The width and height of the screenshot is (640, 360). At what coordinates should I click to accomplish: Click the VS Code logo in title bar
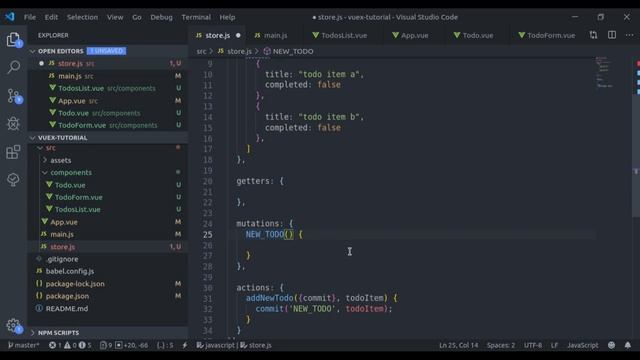click(x=10, y=17)
